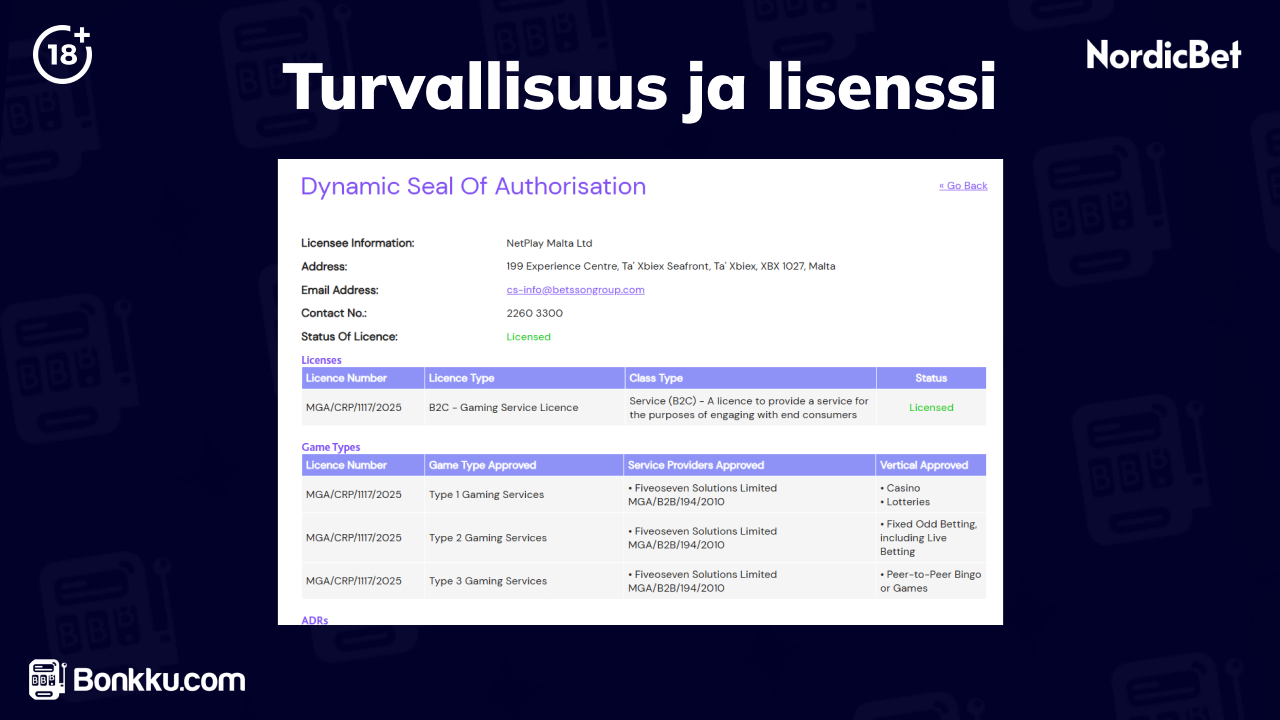Click the Peer-to-Peer Bingo or Games cell
1280x720 pixels.
pos(930,581)
